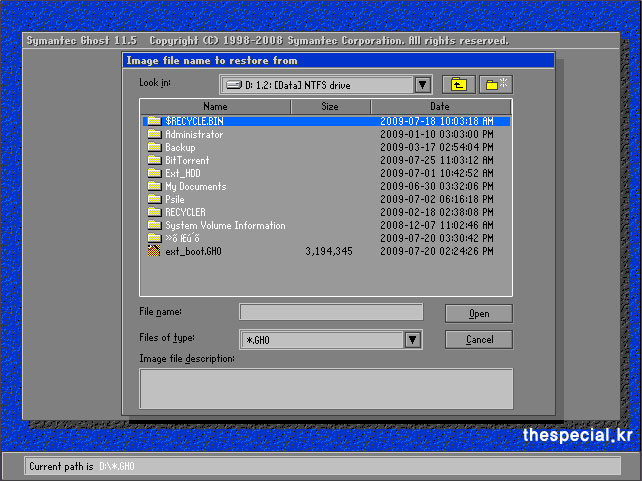Click date 2009-07-20 03:30:42 PM
The image size is (642, 481).
(437, 238)
